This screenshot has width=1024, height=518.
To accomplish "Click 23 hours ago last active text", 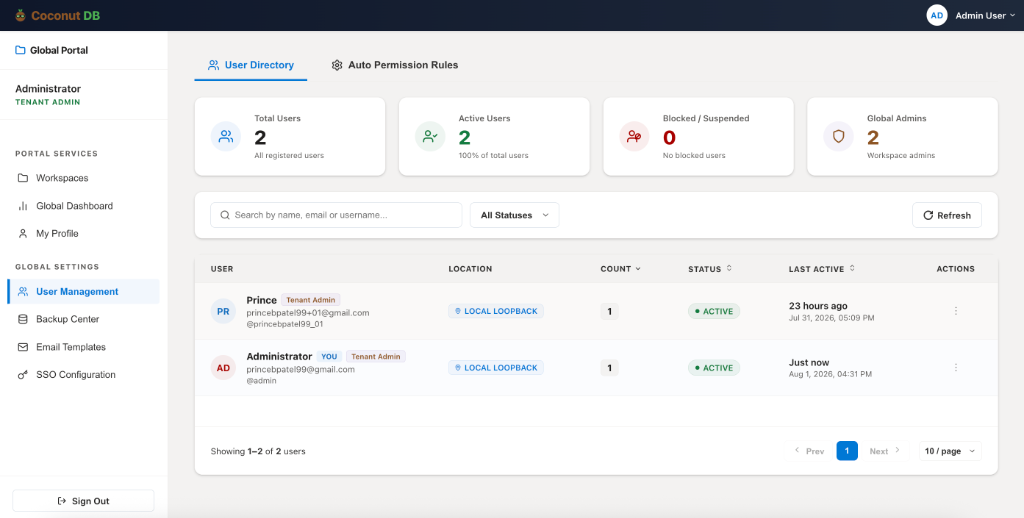I will [x=818, y=306].
